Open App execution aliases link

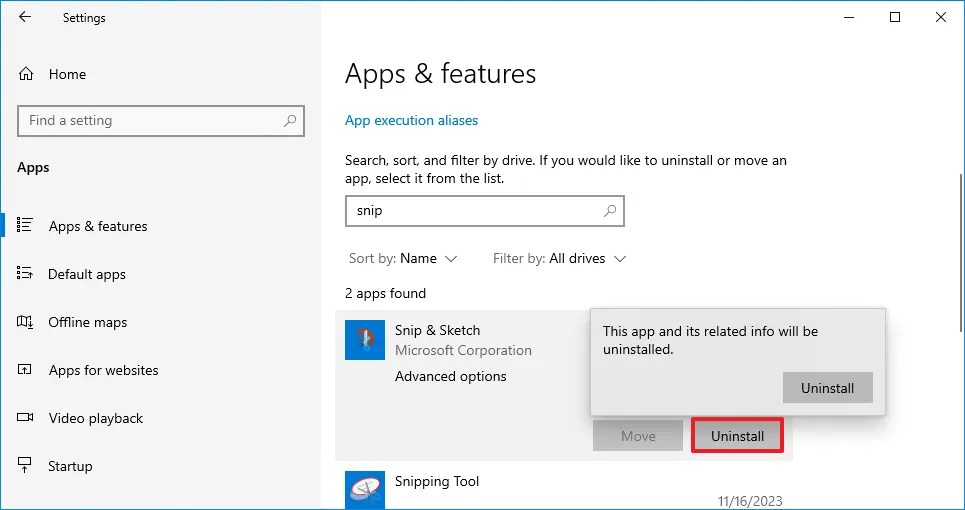(x=411, y=121)
